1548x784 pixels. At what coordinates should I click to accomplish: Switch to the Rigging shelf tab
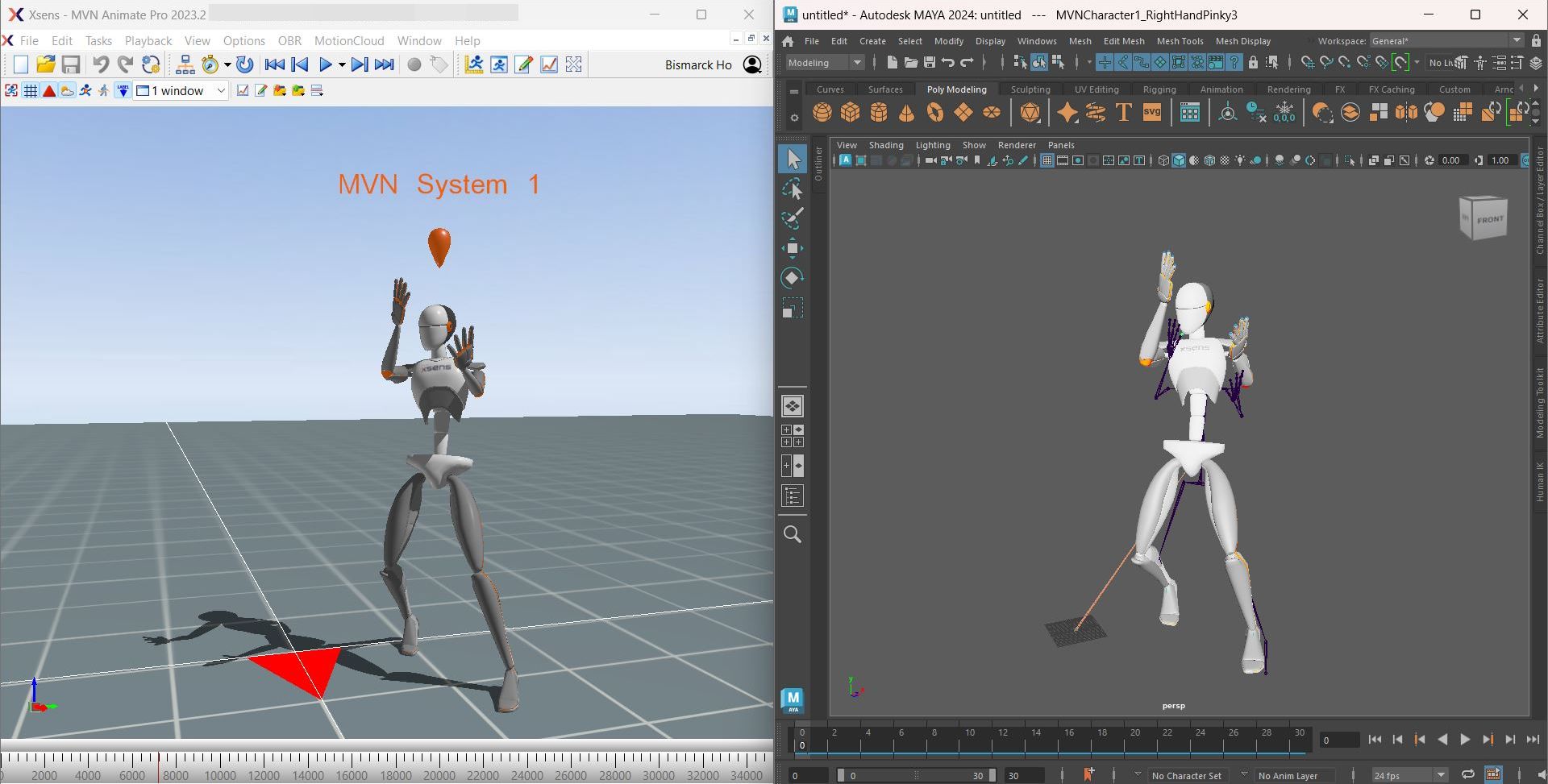(1159, 89)
